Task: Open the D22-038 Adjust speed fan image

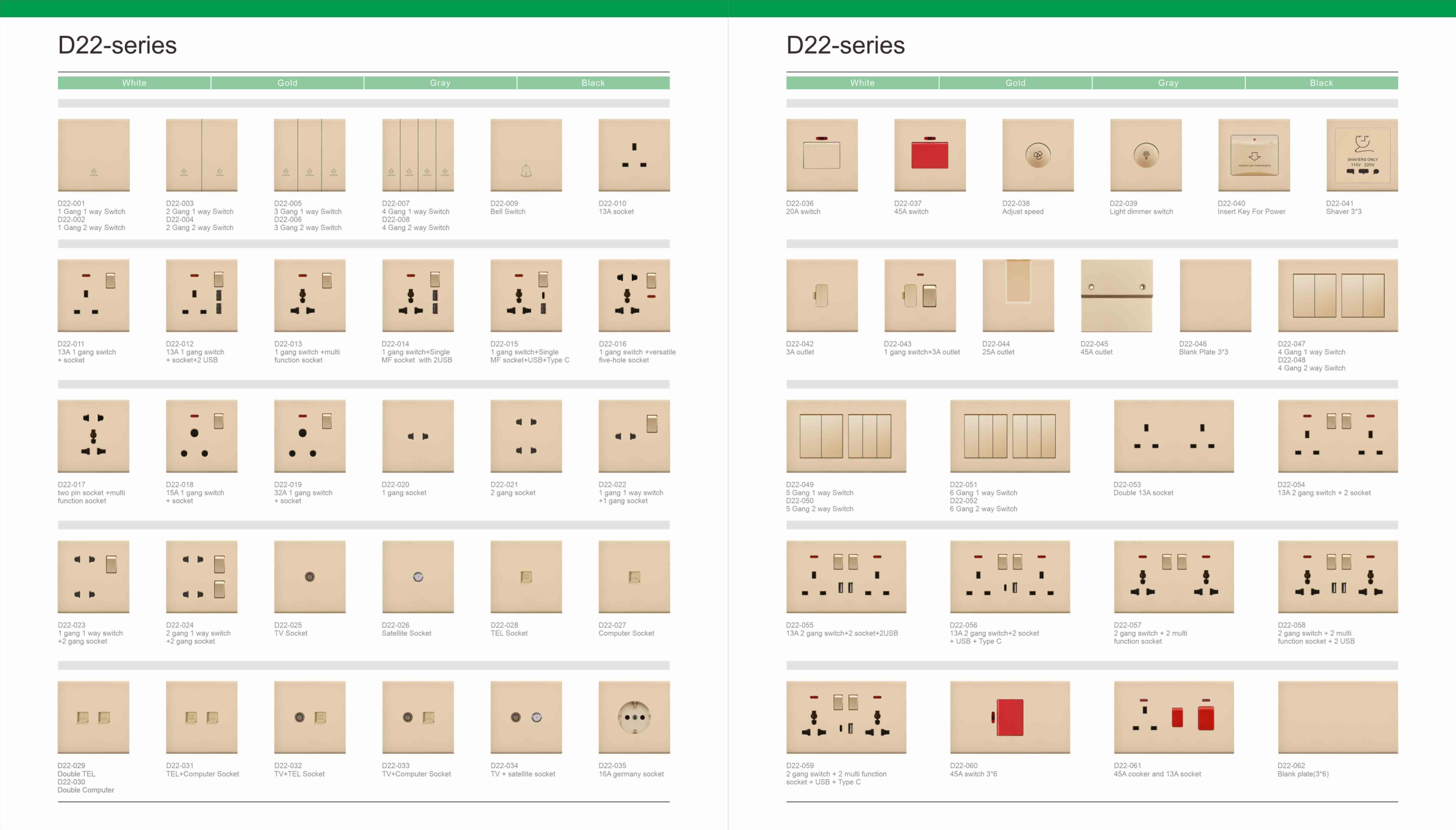Action: [1038, 155]
